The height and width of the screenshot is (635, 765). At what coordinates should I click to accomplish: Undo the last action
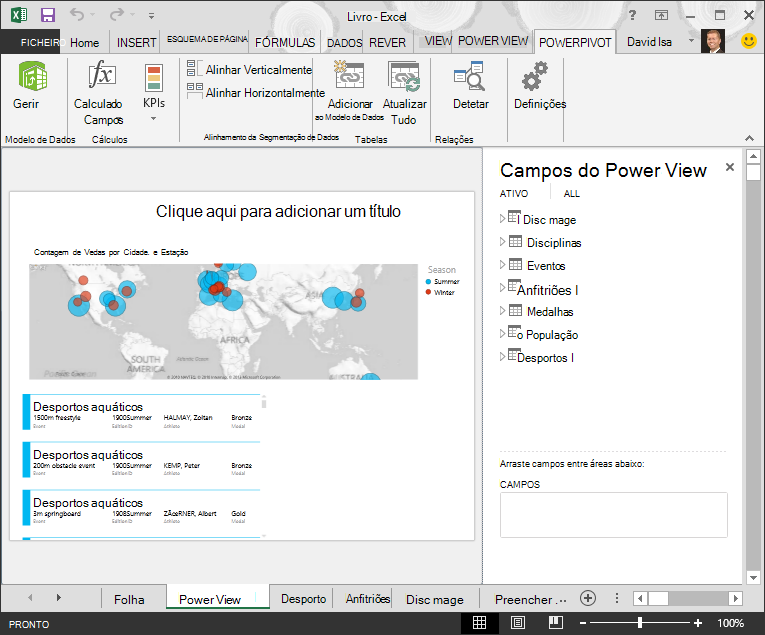(77, 15)
